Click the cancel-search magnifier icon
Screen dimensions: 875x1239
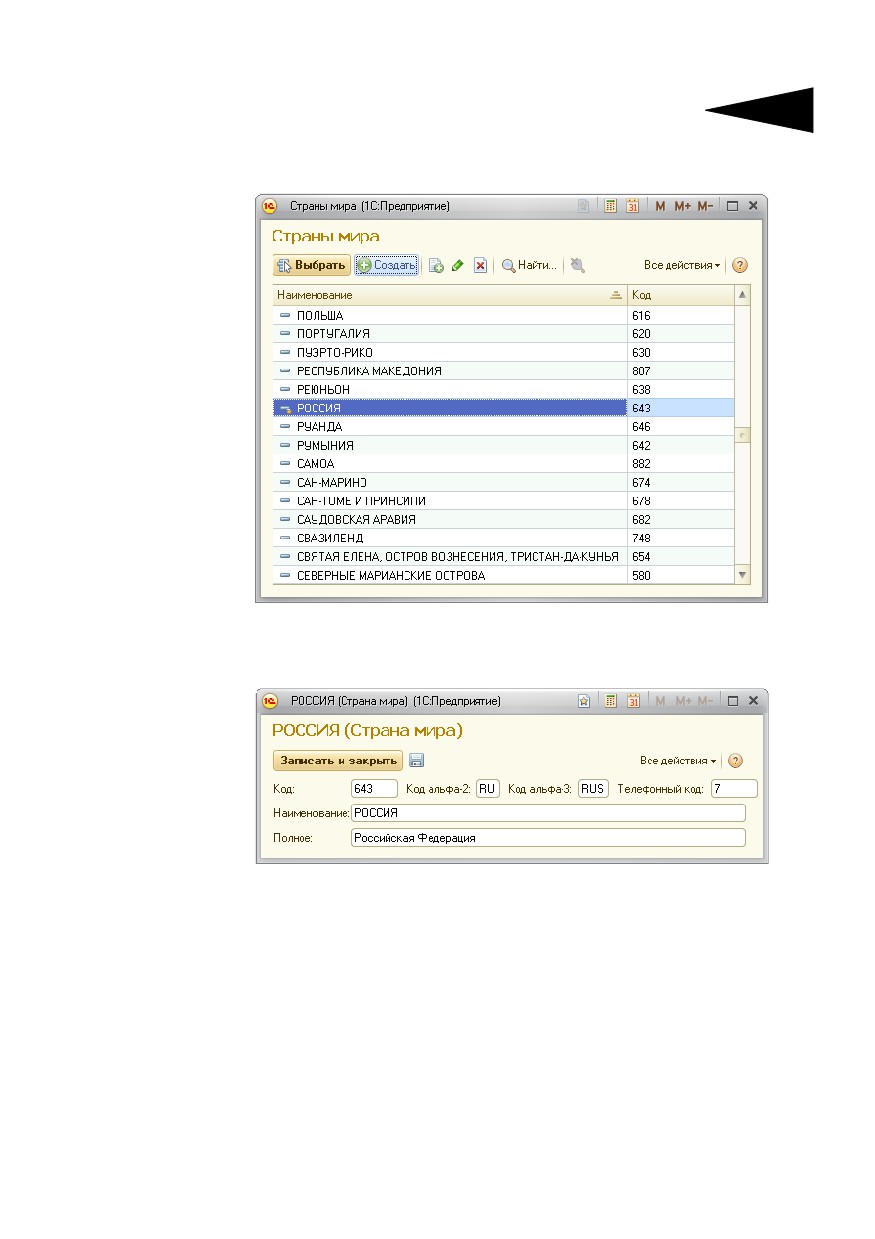(578, 266)
